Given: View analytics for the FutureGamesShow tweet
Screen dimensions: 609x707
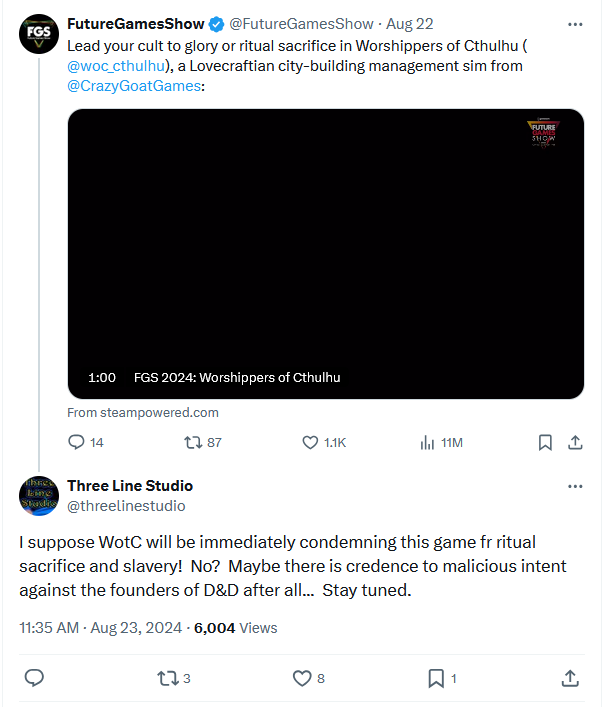Looking at the screenshot, I should (x=428, y=442).
